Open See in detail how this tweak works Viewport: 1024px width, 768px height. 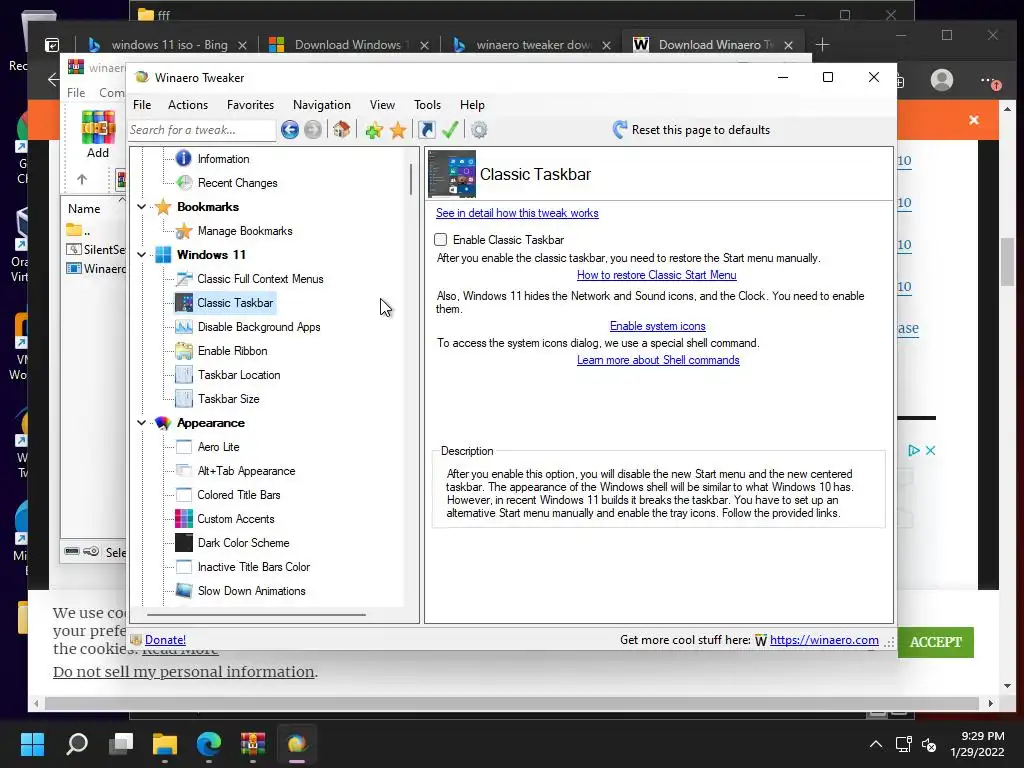(x=517, y=213)
